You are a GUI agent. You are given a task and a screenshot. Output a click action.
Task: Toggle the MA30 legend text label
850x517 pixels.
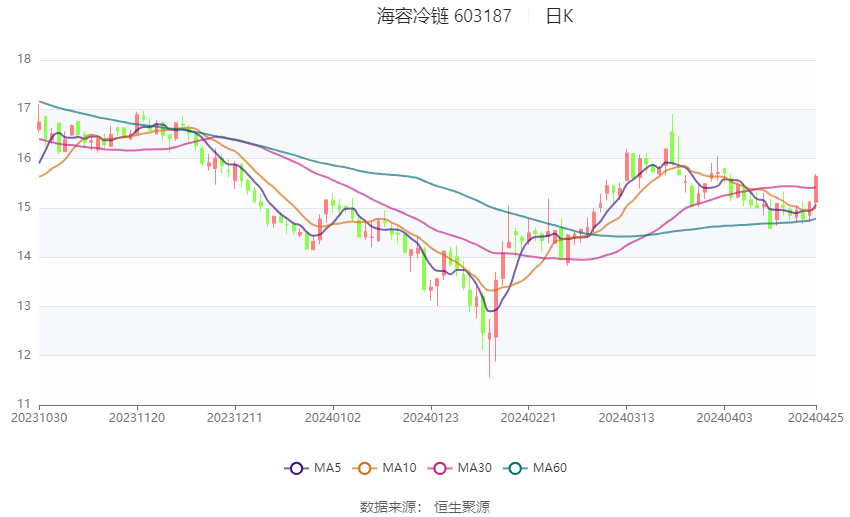tap(474, 467)
